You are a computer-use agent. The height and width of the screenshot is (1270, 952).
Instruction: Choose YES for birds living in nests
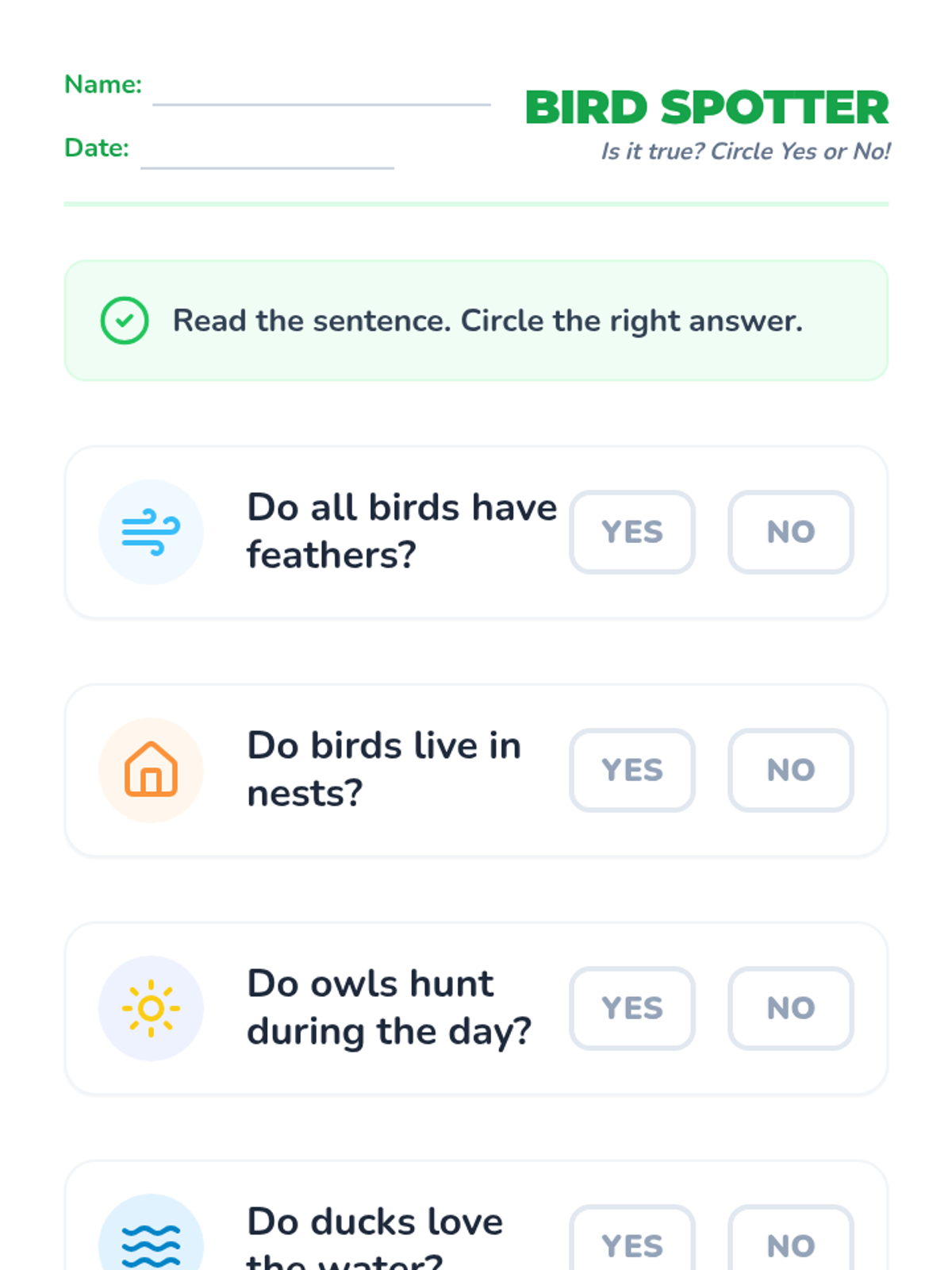(632, 770)
